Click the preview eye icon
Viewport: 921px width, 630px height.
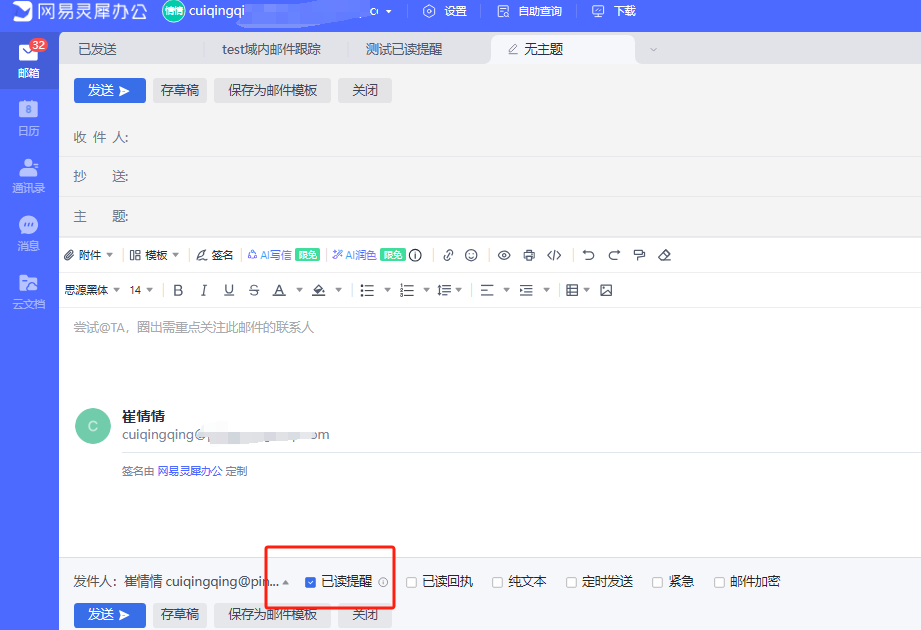tap(504, 255)
